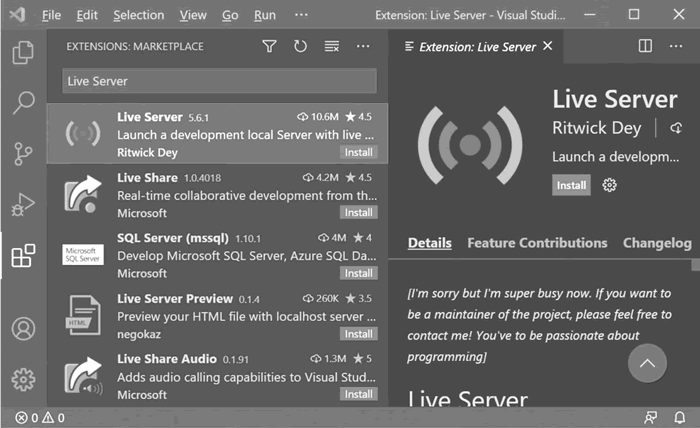Click the Live Server list item icon
The image size is (700, 428).
[x=83, y=133]
